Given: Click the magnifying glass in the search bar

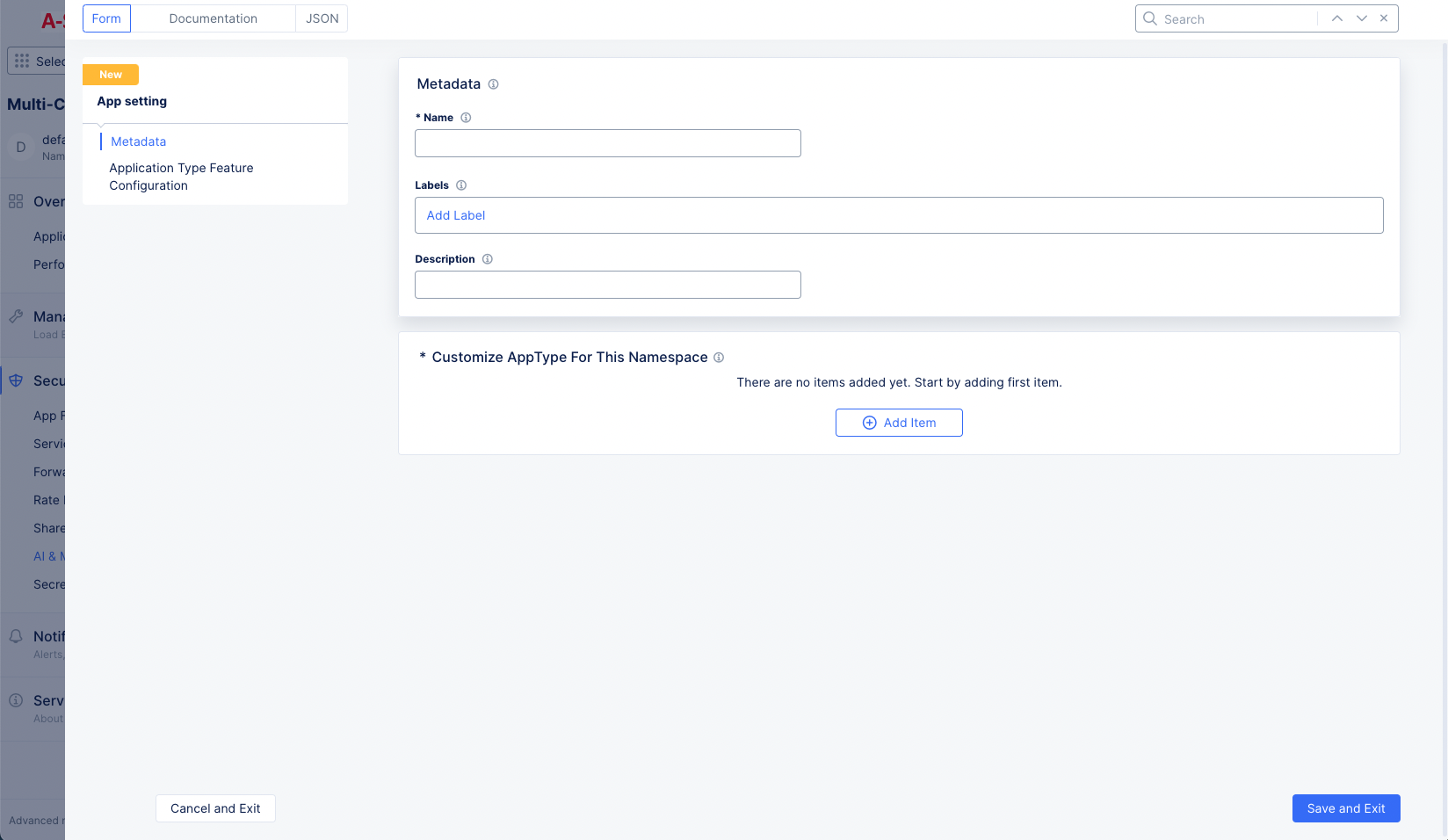Looking at the screenshot, I should [x=1149, y=18].
